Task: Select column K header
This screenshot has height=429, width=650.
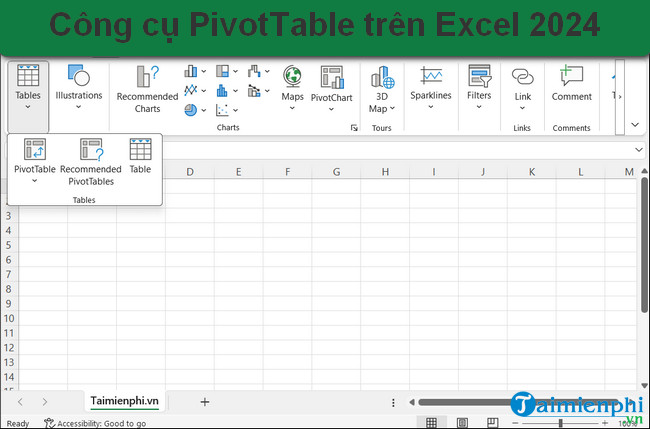Action: click(531, 172)
